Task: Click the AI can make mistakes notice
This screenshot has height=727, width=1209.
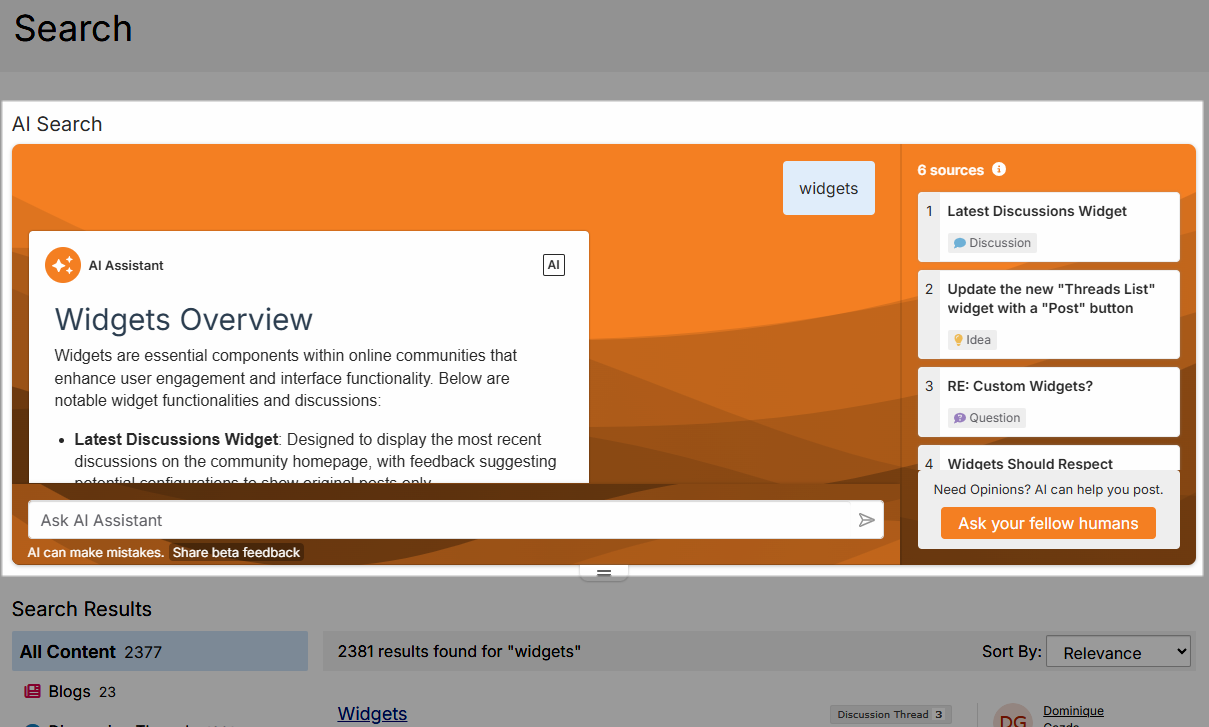Action: (96, 552)
